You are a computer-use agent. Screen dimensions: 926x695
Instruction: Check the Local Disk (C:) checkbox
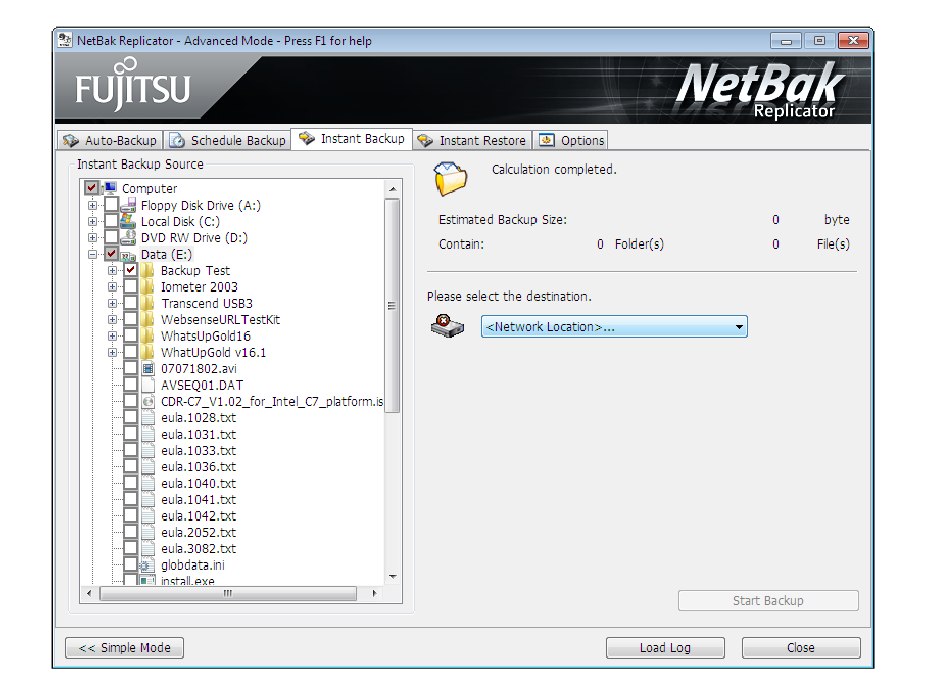pyautogui.click(x=111, y=221)
